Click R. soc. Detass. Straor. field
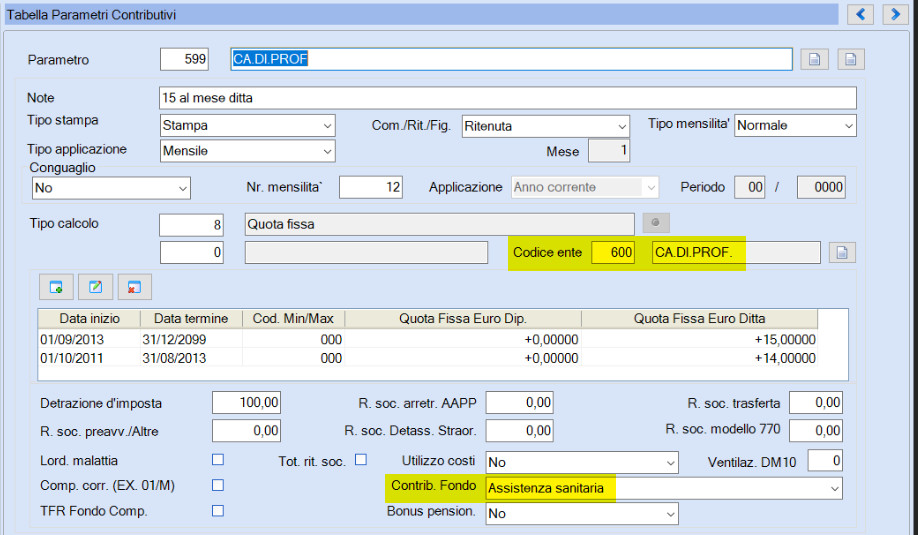The image size is (918, 535). click(519, 431)
